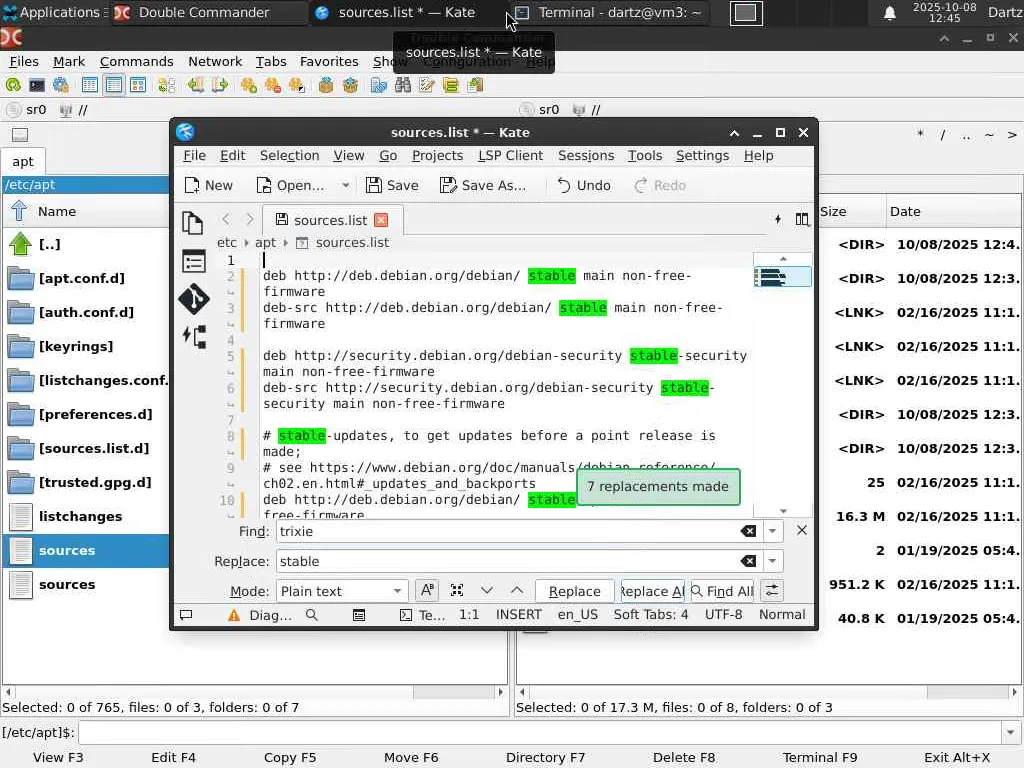Close the sources.list tab in Kate
The width and height of the screenshot is (1024, 768).
tap(381, 220)
